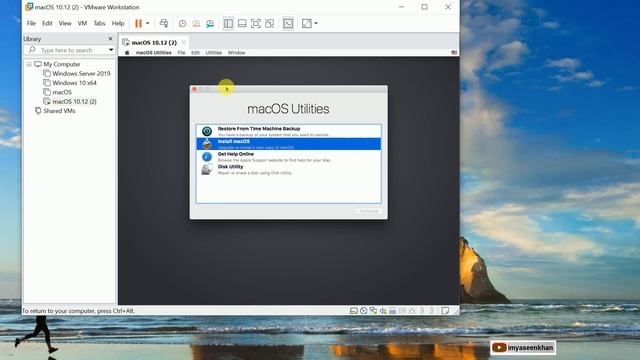Viewport: 640px width, 360px height.
Task: Enter full screen mode icon
Action: 256,23
